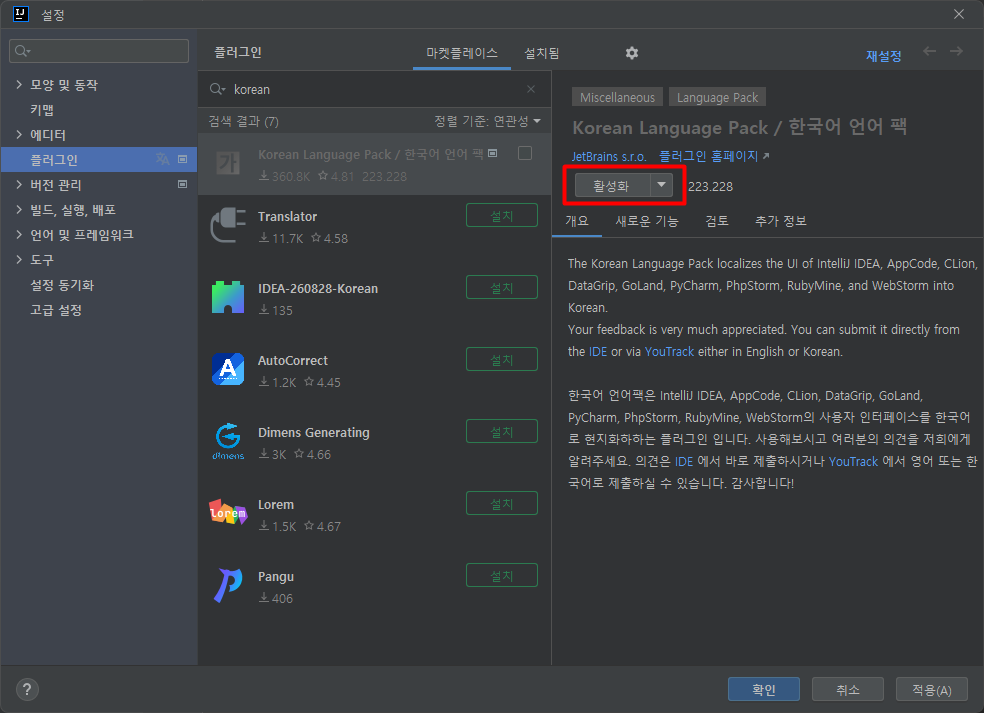984x713 pixels.
Task: Click the plugin search magnifier icon
Action: [217, 89]
